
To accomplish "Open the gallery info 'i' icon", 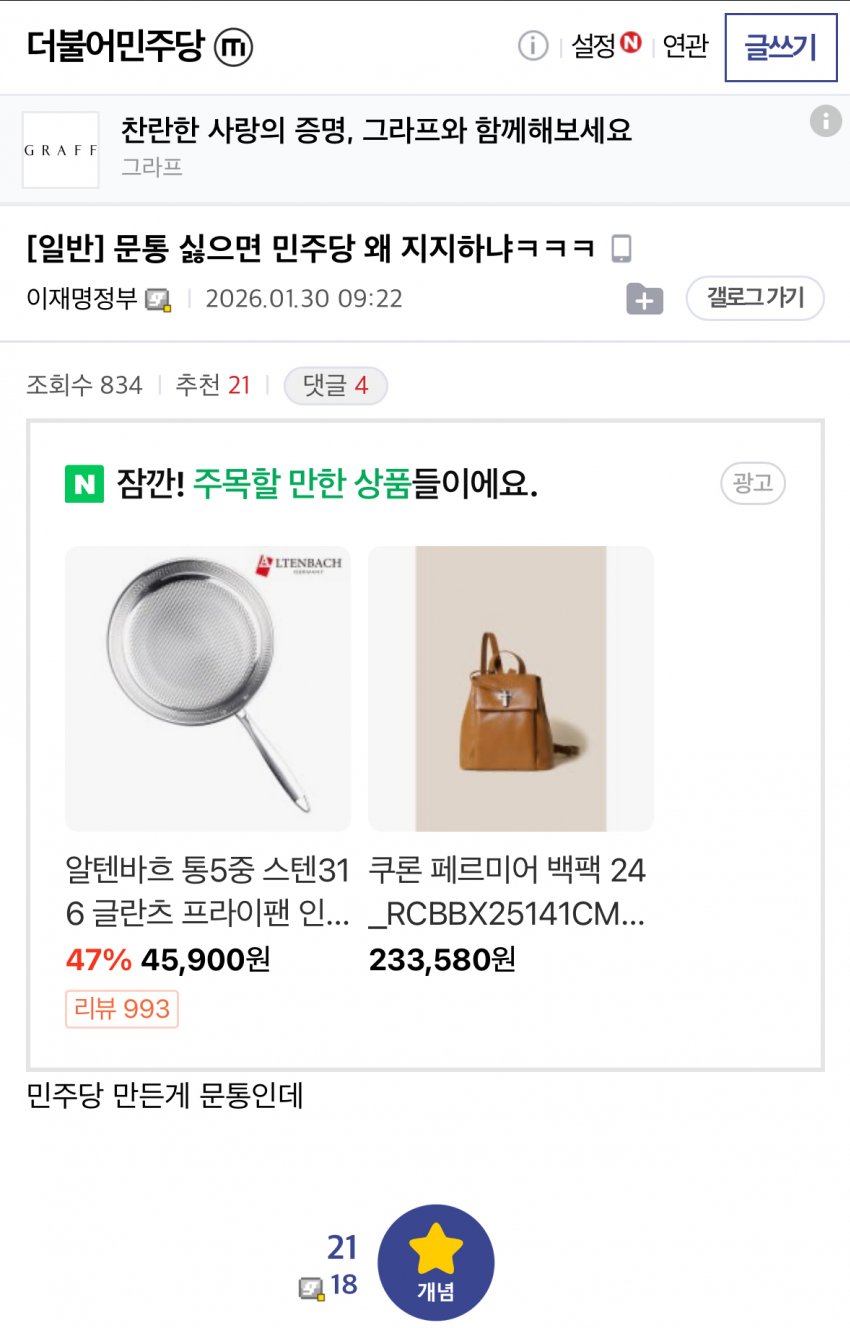I will tap(533, 46).
